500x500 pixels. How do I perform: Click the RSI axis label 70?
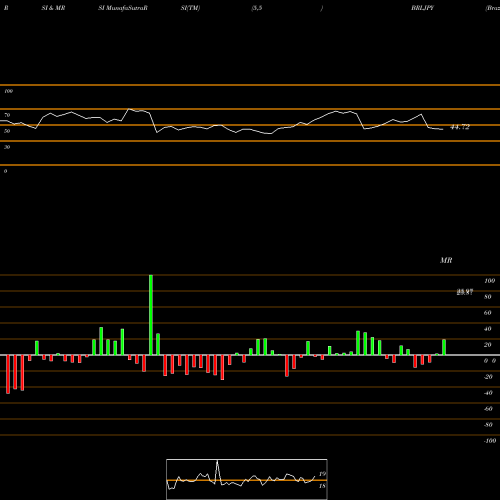tap(7, 115)
